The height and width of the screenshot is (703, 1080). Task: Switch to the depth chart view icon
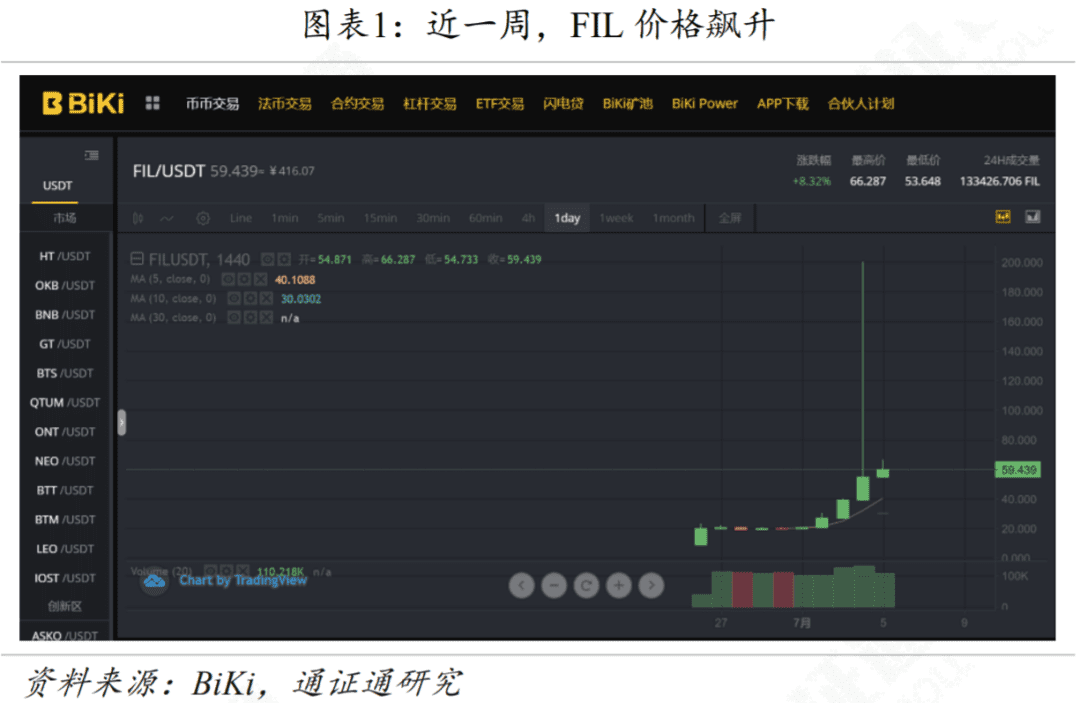pyautogui.click(x=1032, y=217)
